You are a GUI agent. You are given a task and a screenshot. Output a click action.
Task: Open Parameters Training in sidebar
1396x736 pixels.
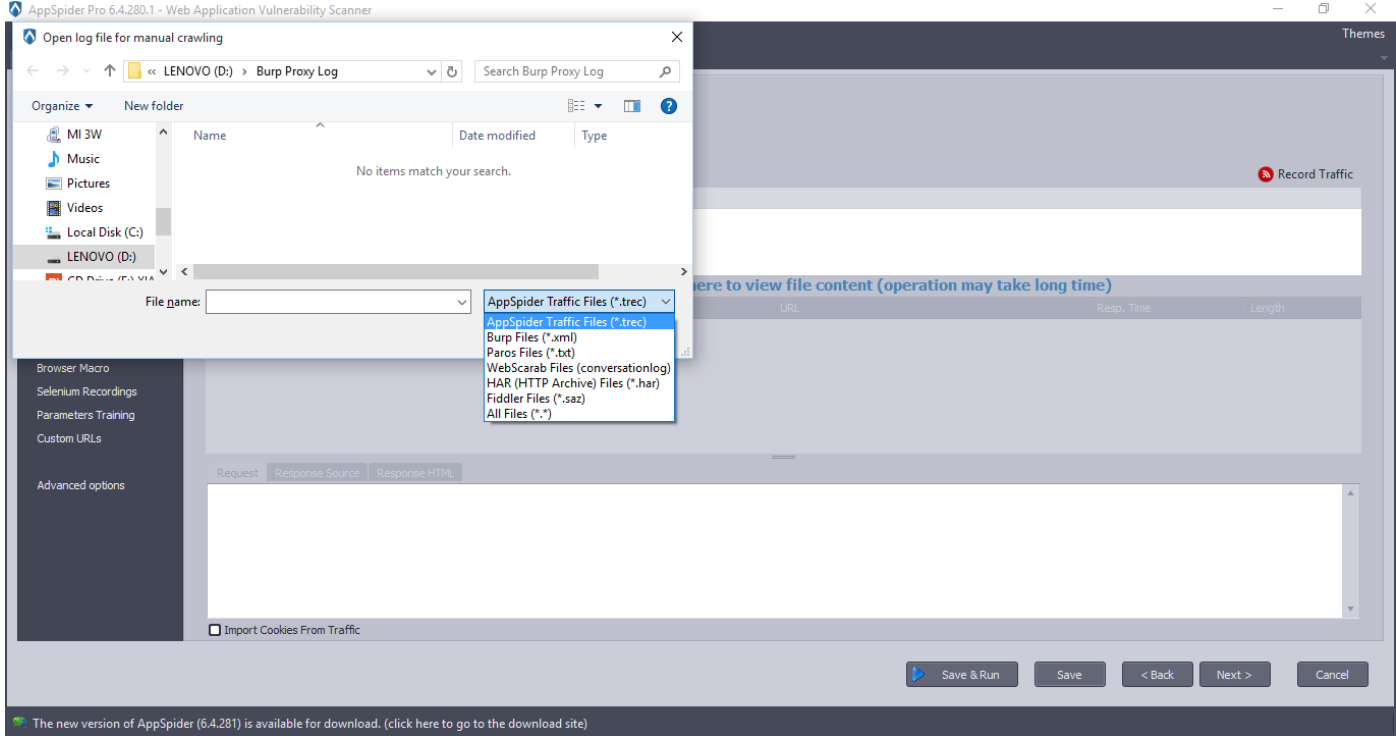click(x=86, y=415)
